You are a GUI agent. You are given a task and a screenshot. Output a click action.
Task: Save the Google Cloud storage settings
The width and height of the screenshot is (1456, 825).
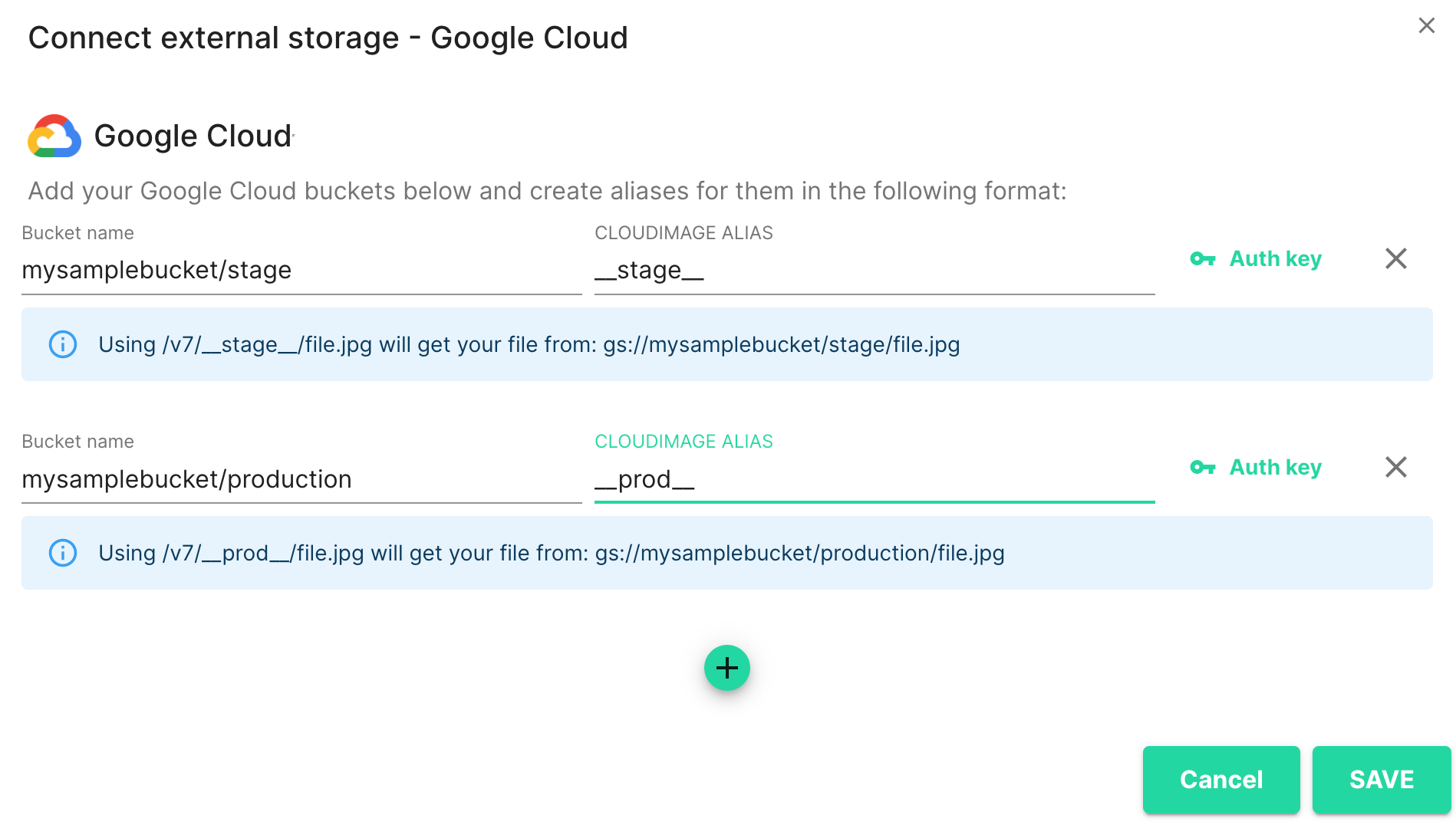pos(1381,780)
